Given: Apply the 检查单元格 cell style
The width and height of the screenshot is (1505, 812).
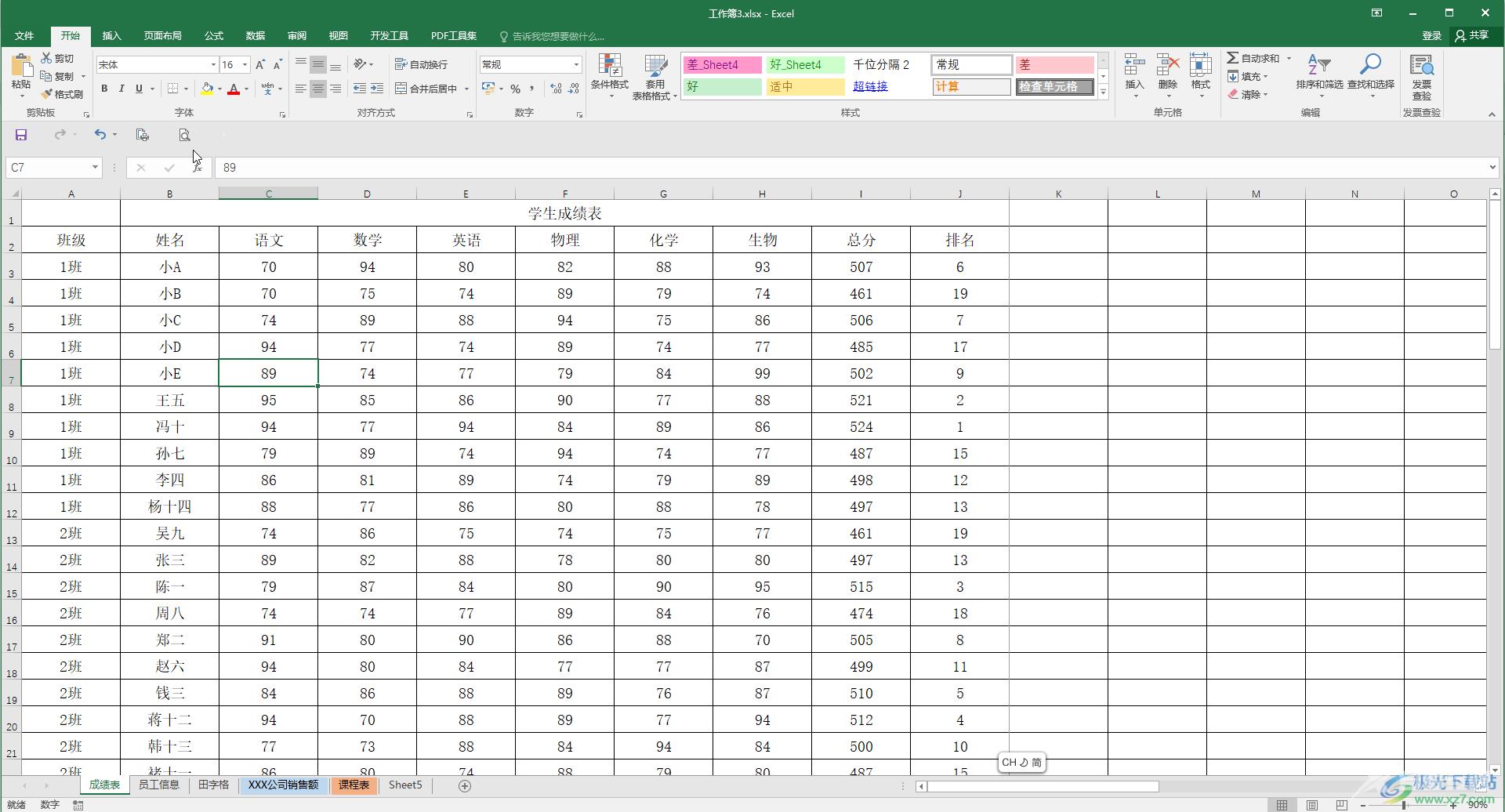Looking at the screenshot, I should coord(1054,86).
